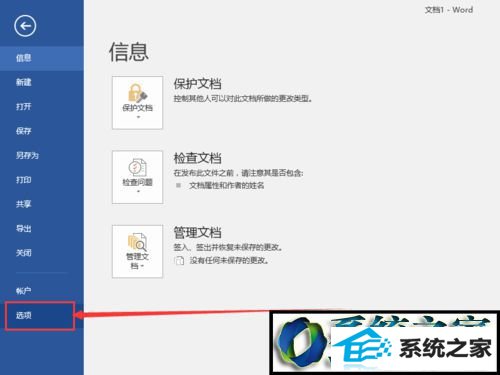500x375 pixels.
Task: Click the back arrow circle icon
Action: point(25,26)
